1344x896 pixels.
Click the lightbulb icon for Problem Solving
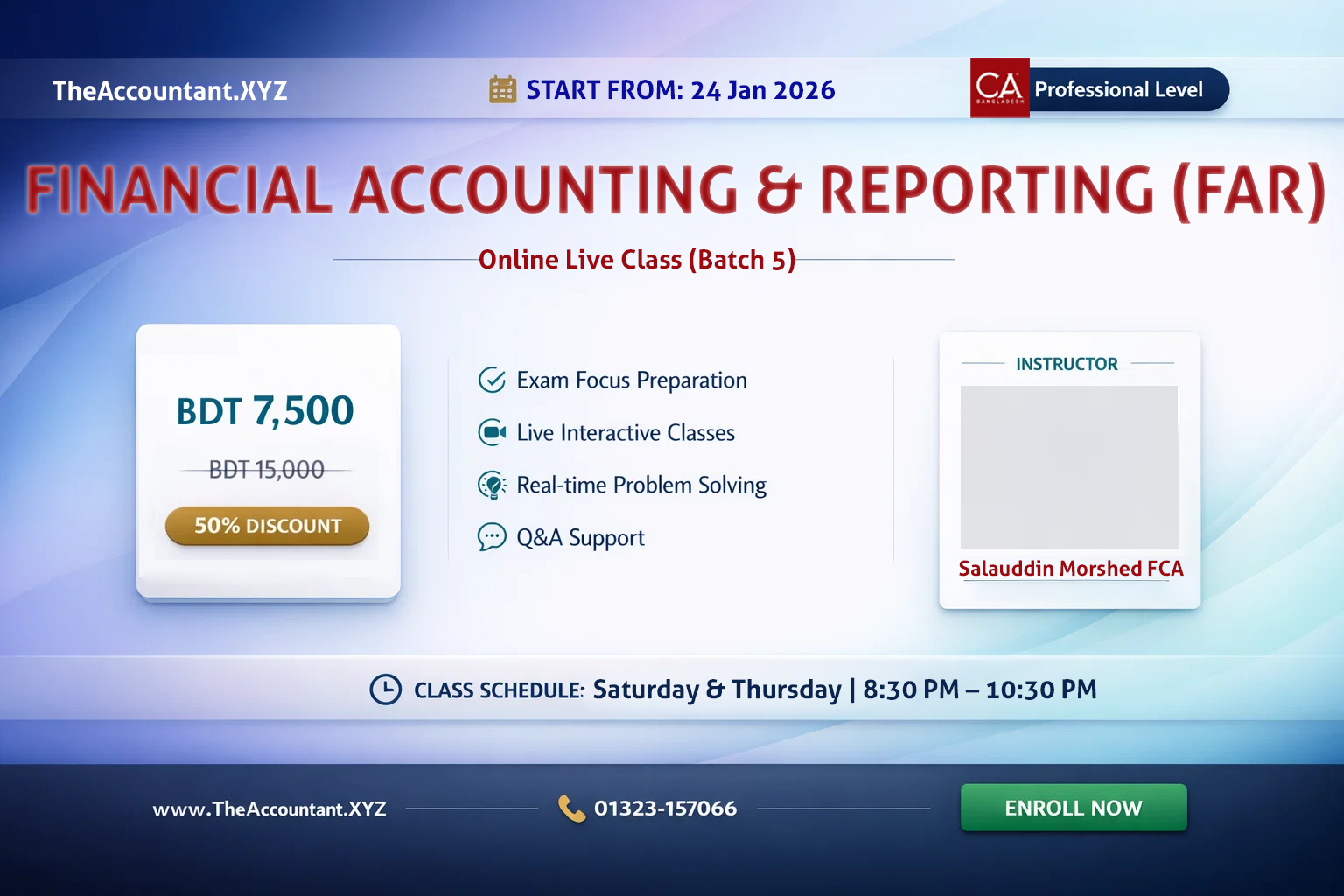pos(492,485)
